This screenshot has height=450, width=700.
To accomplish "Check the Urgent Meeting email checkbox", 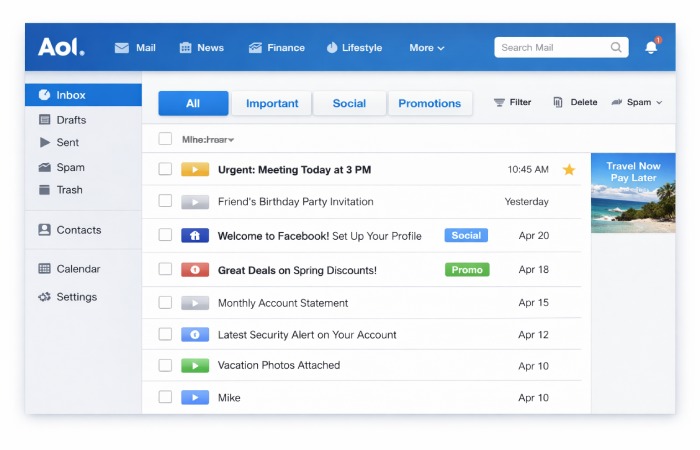I will tap(165, 169).
